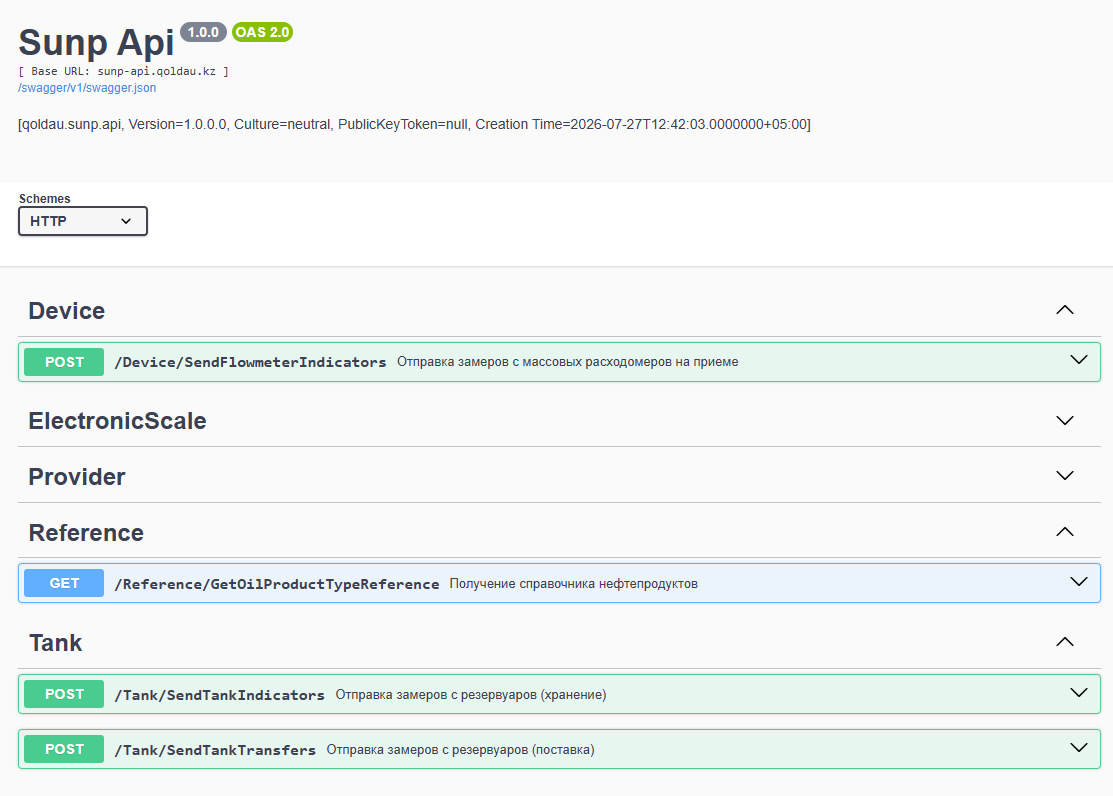Collapse the Device section chevron
The height and width of the screenshot is (796, 1113).
coord(1065,310)
